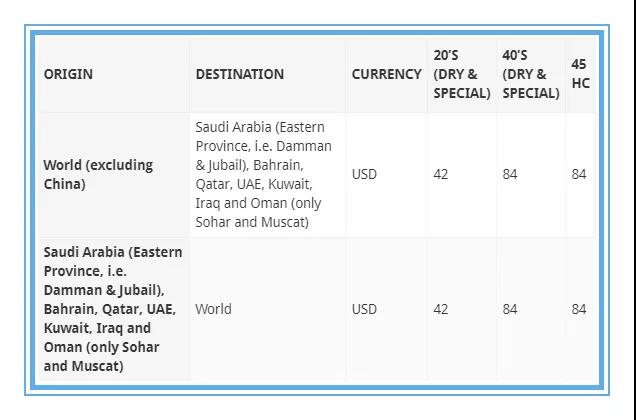Screen dimensions: 636x420
Task: Click the 45 HC column header
Action: [580, 74]
